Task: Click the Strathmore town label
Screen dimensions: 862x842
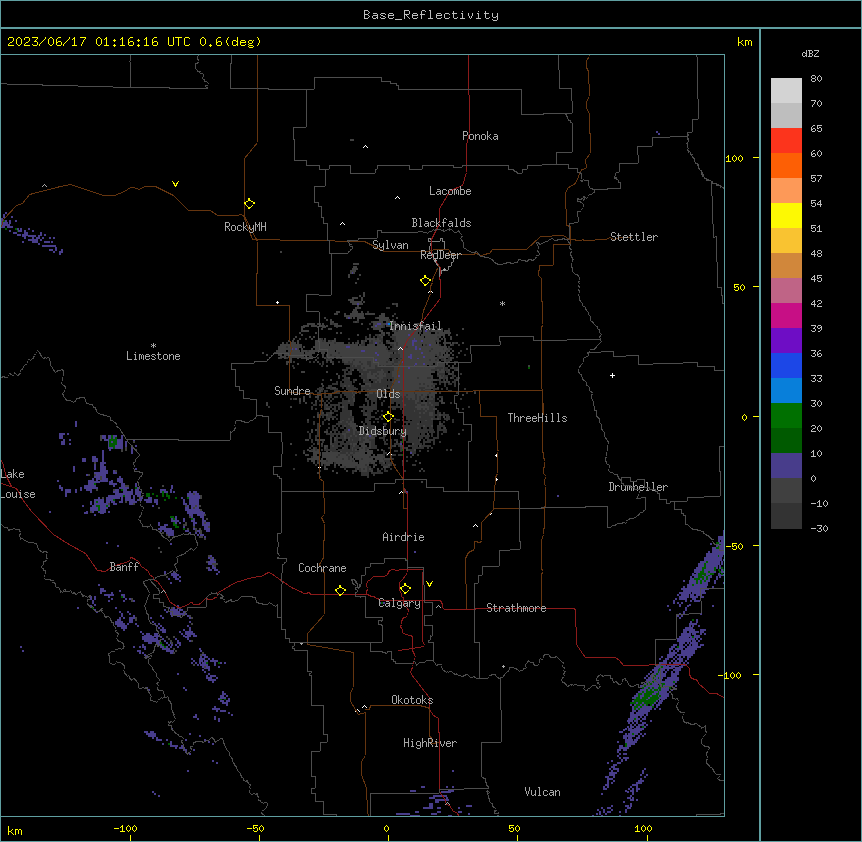Action: point(516,608)
